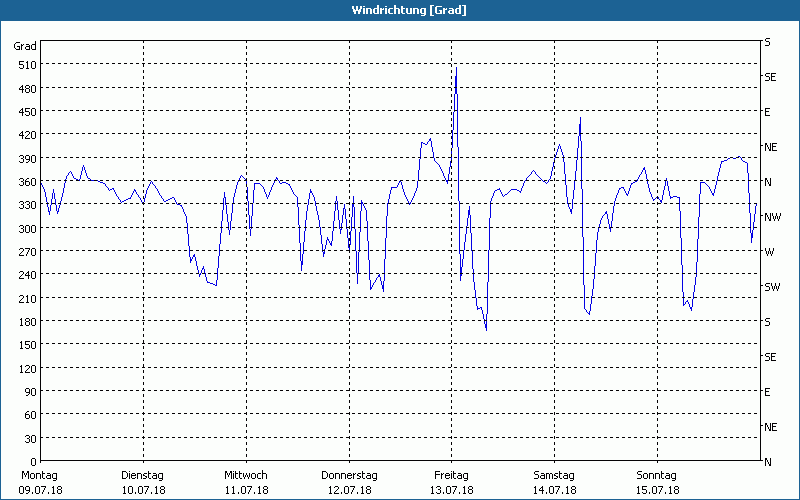This screenshot has height=500, width=800.
Task: Click the Samstag spike reaching above 420
Action: tap(581, 118)
